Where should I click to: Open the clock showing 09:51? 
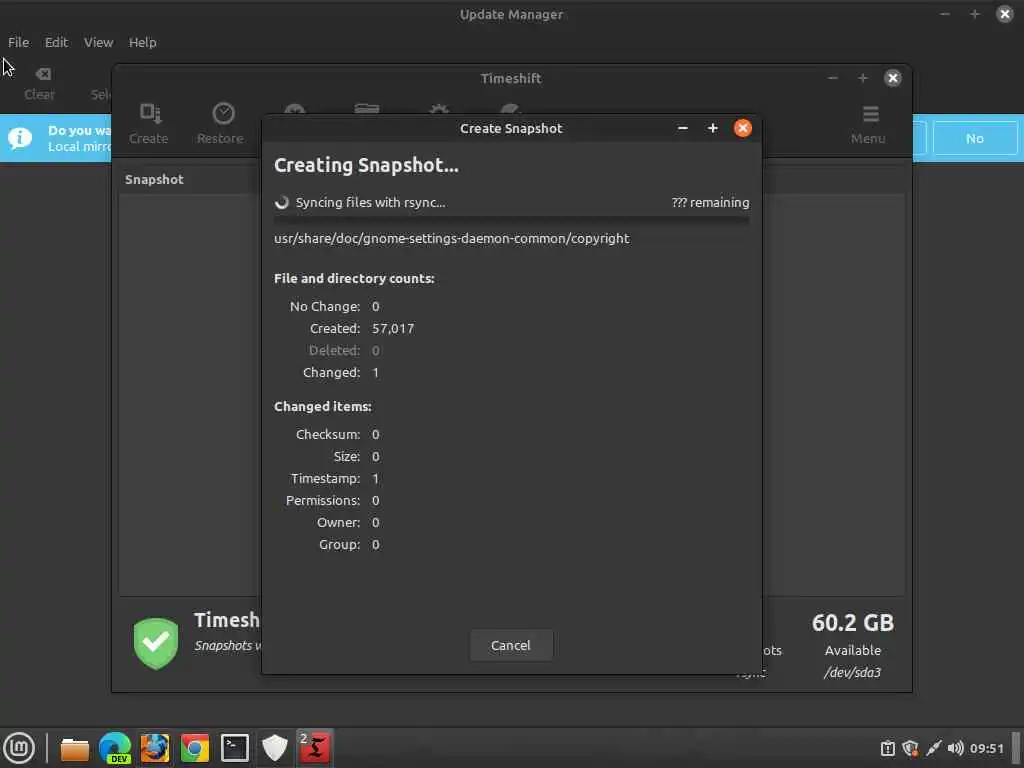pyautogui.click(x=986, y=748)
